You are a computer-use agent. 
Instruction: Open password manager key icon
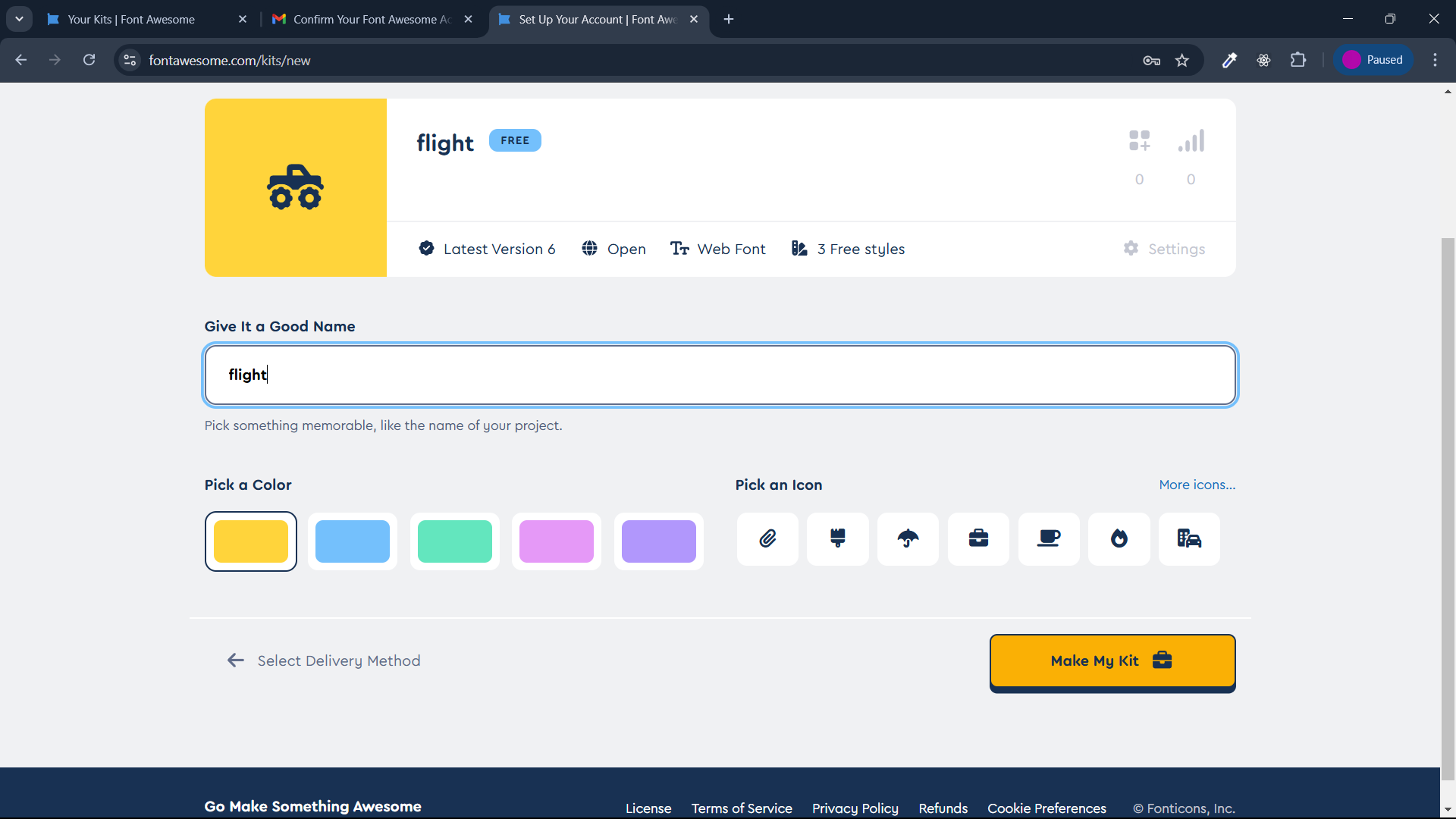click(x=1151, y=61)
